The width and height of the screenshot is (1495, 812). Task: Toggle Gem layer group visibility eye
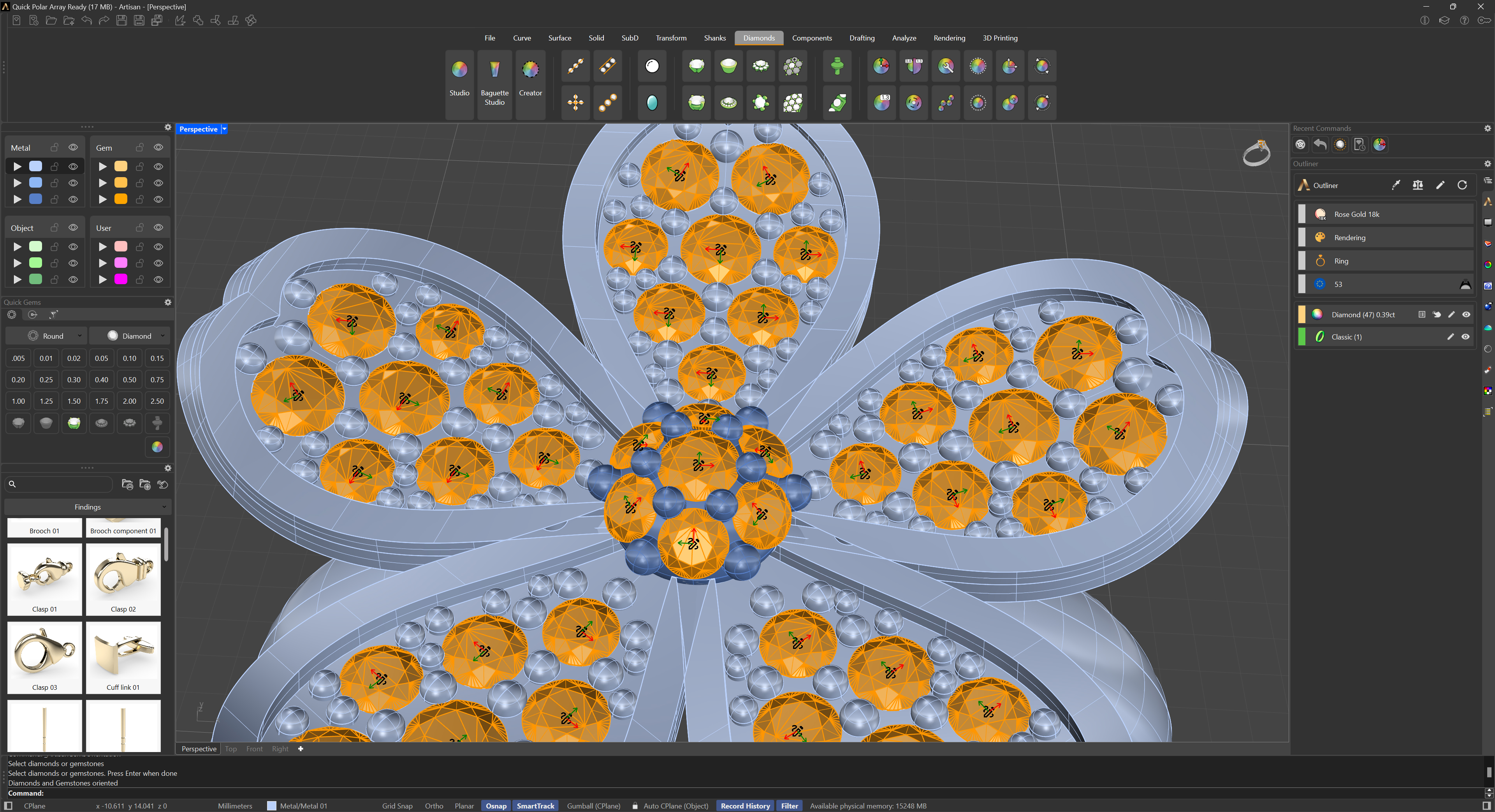[158, 148]
